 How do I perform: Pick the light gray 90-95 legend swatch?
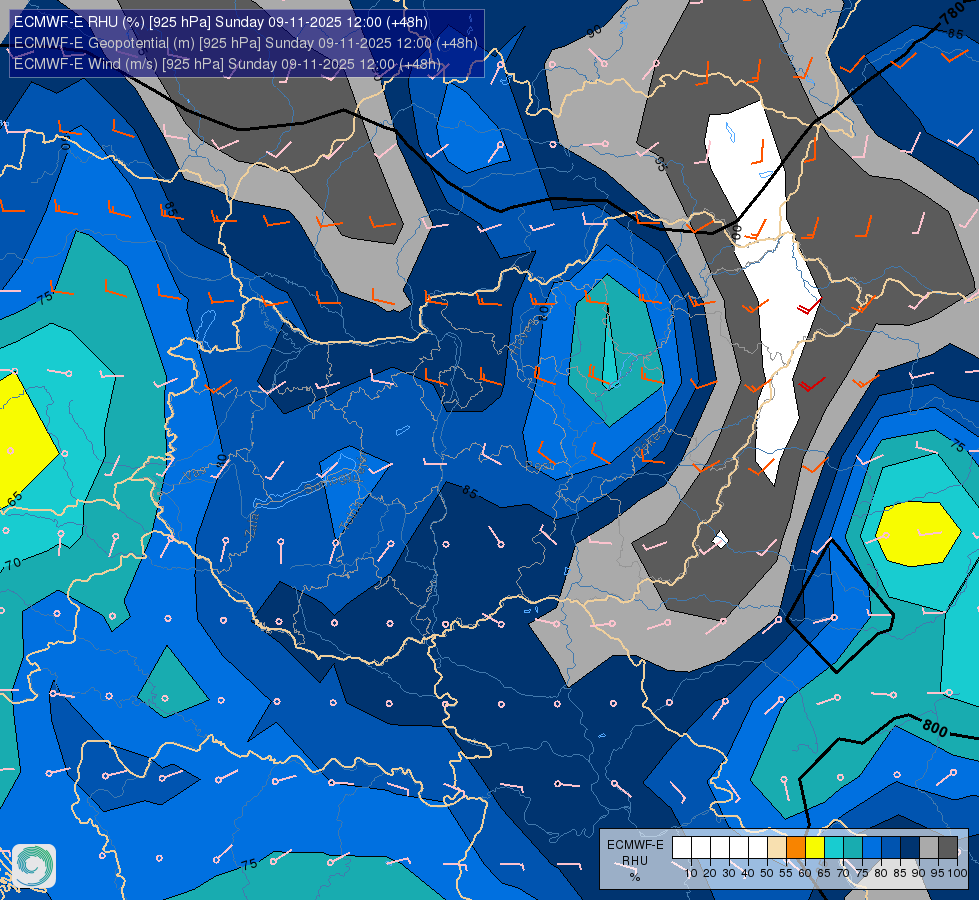(929, 848)
